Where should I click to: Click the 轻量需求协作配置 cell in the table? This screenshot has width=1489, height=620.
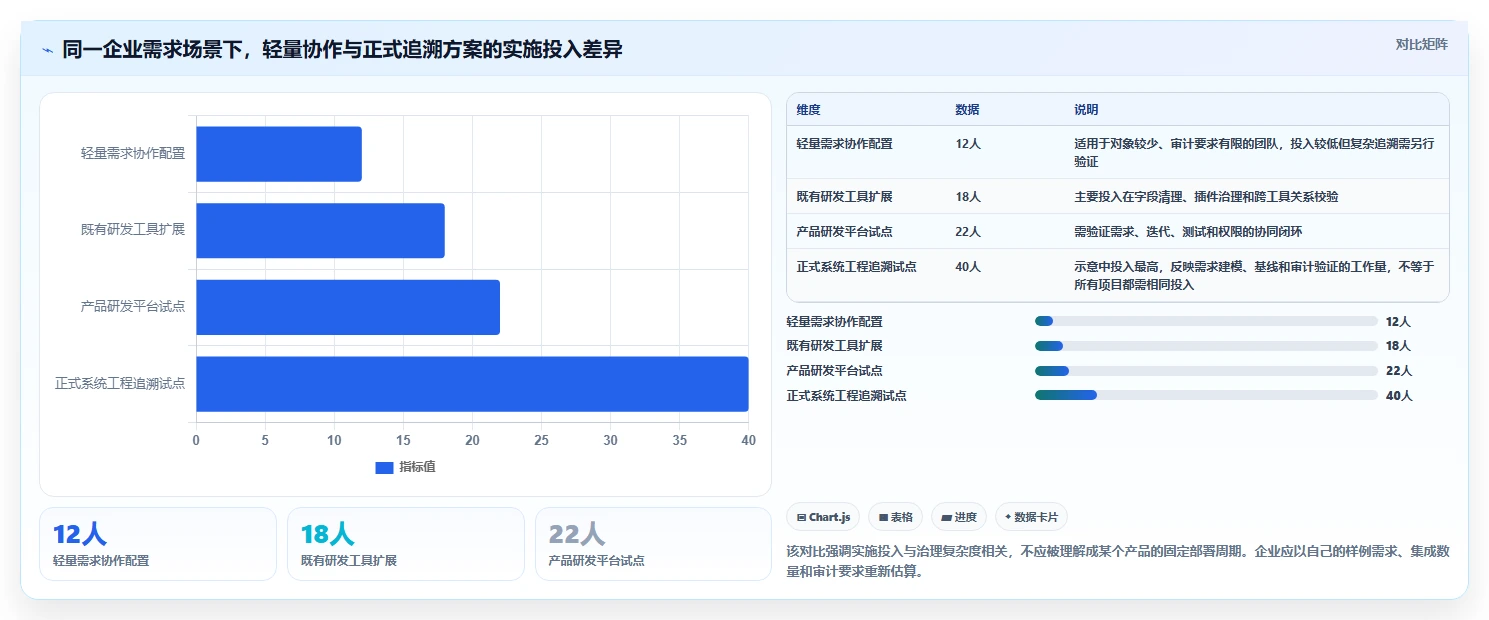tap(844, 144)
